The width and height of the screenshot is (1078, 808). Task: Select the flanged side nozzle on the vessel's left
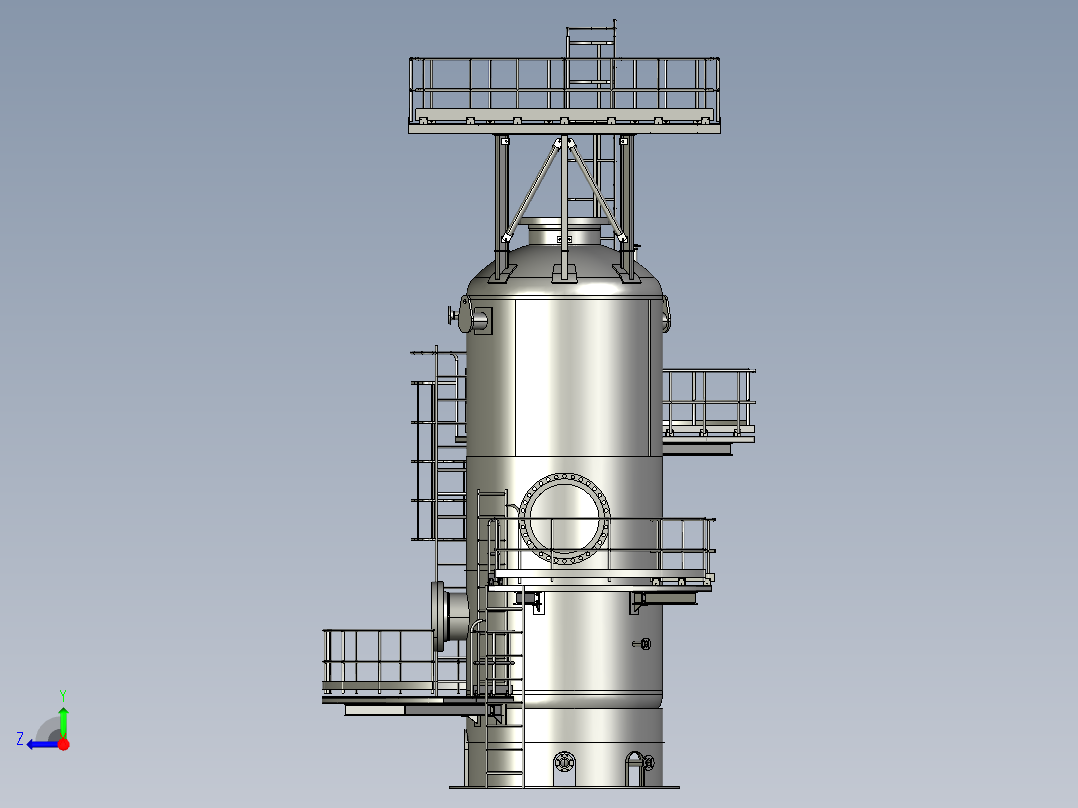[449, 616]
